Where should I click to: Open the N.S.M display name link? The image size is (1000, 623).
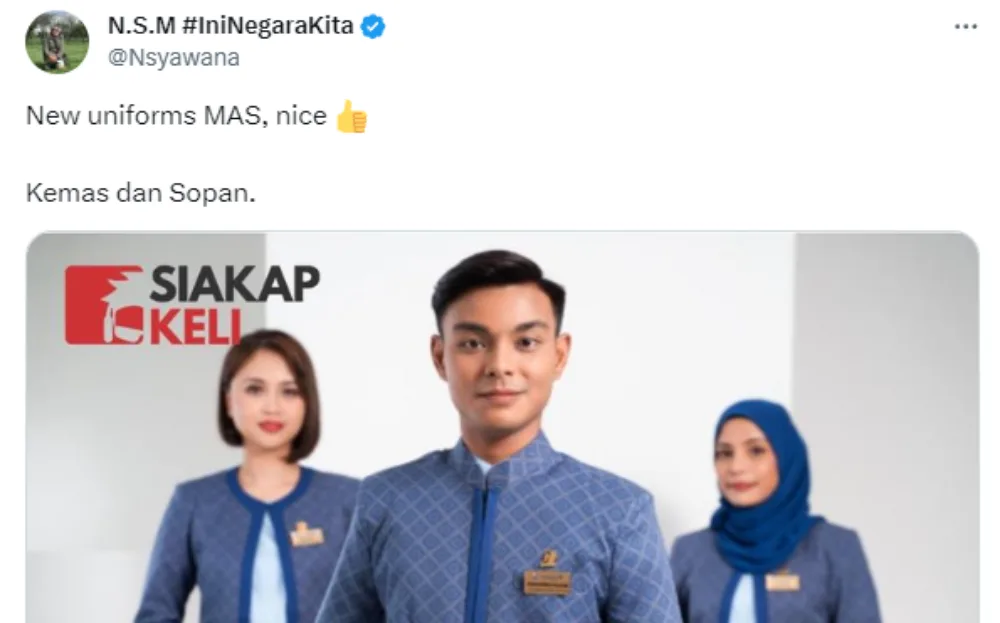coord(142,26)
